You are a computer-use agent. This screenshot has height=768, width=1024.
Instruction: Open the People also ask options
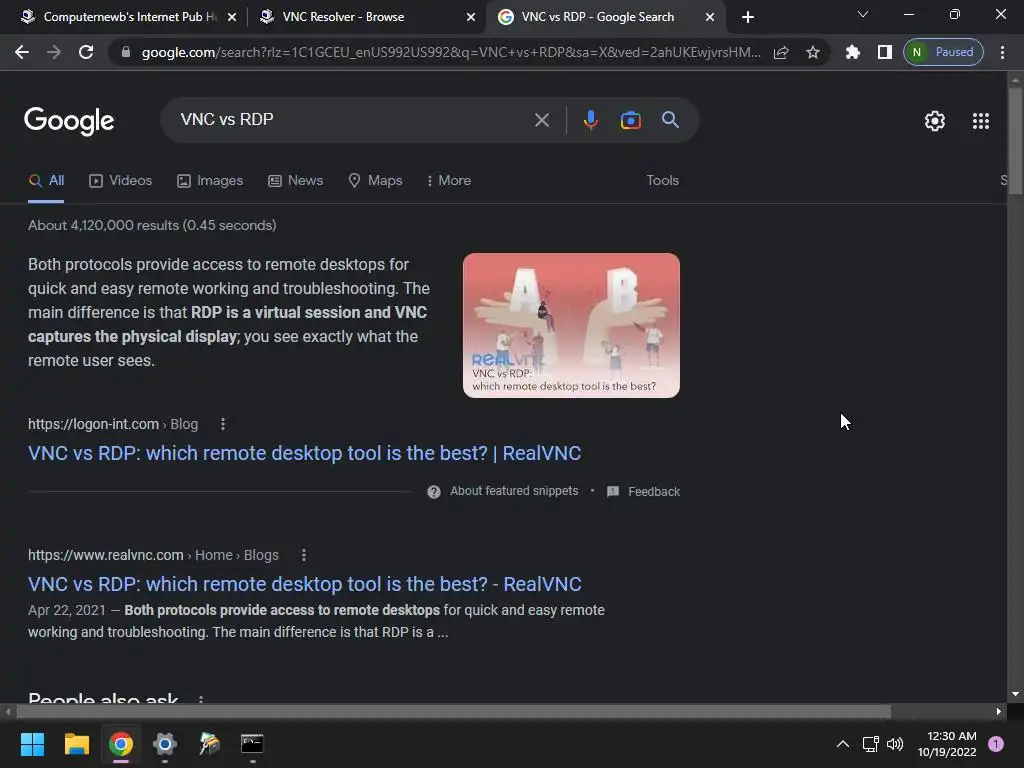point(200,699)
